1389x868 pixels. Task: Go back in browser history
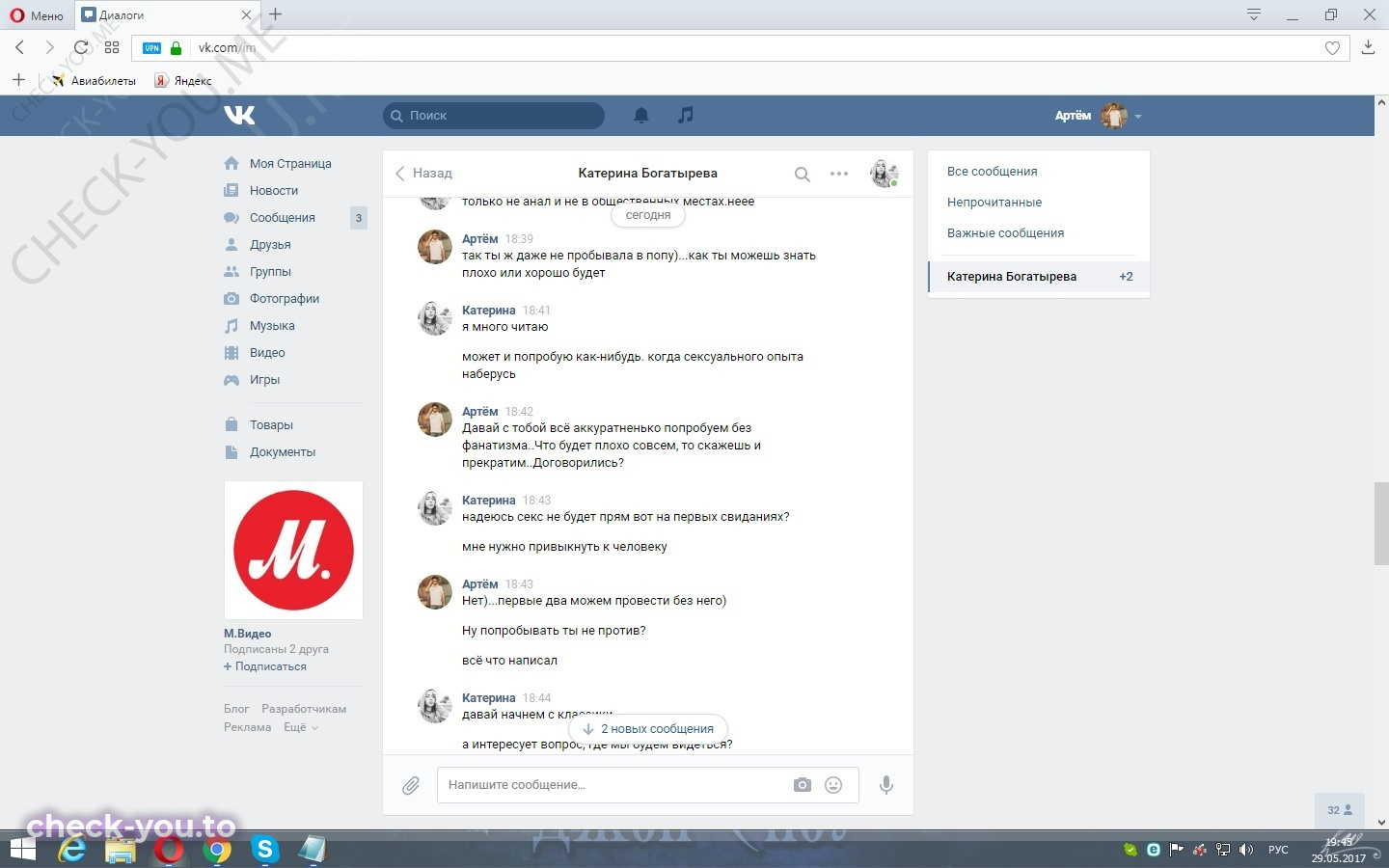point(19,47)
